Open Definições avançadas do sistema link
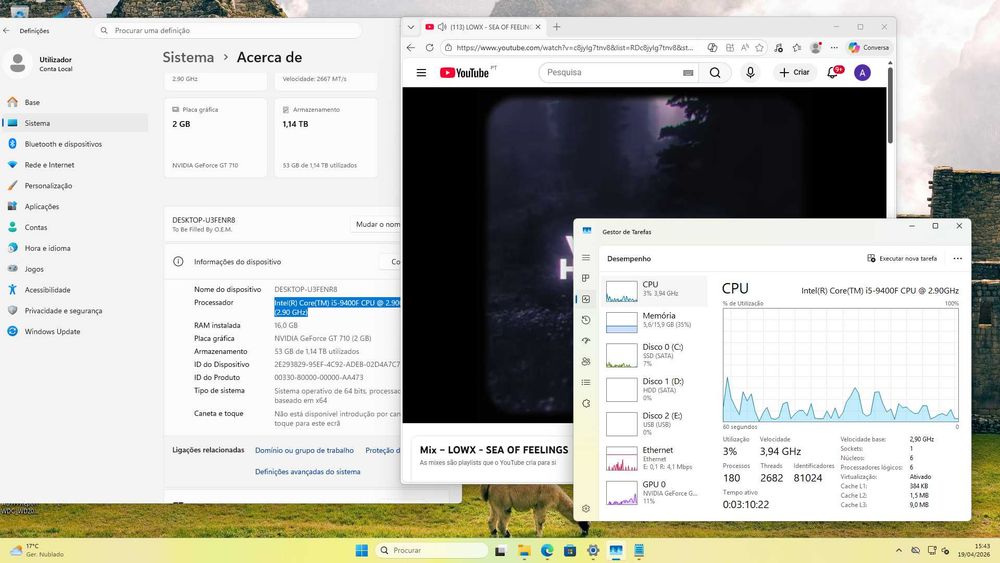Image resolution: width=1000 pixels, height=563 pixels. tap(307, 472)
